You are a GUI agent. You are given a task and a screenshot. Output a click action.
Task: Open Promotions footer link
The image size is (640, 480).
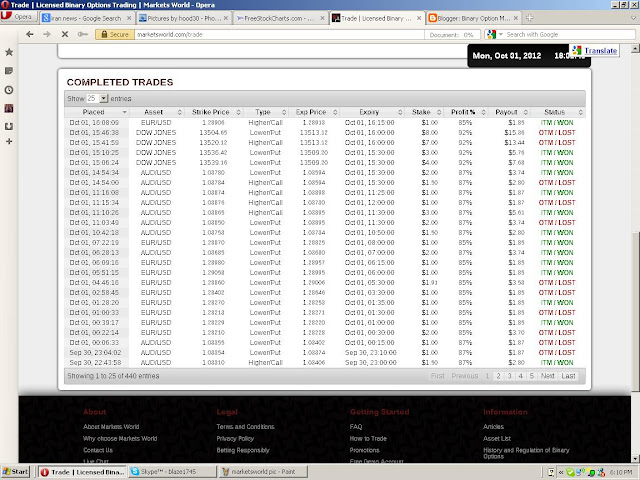click(x=364, y=450)
